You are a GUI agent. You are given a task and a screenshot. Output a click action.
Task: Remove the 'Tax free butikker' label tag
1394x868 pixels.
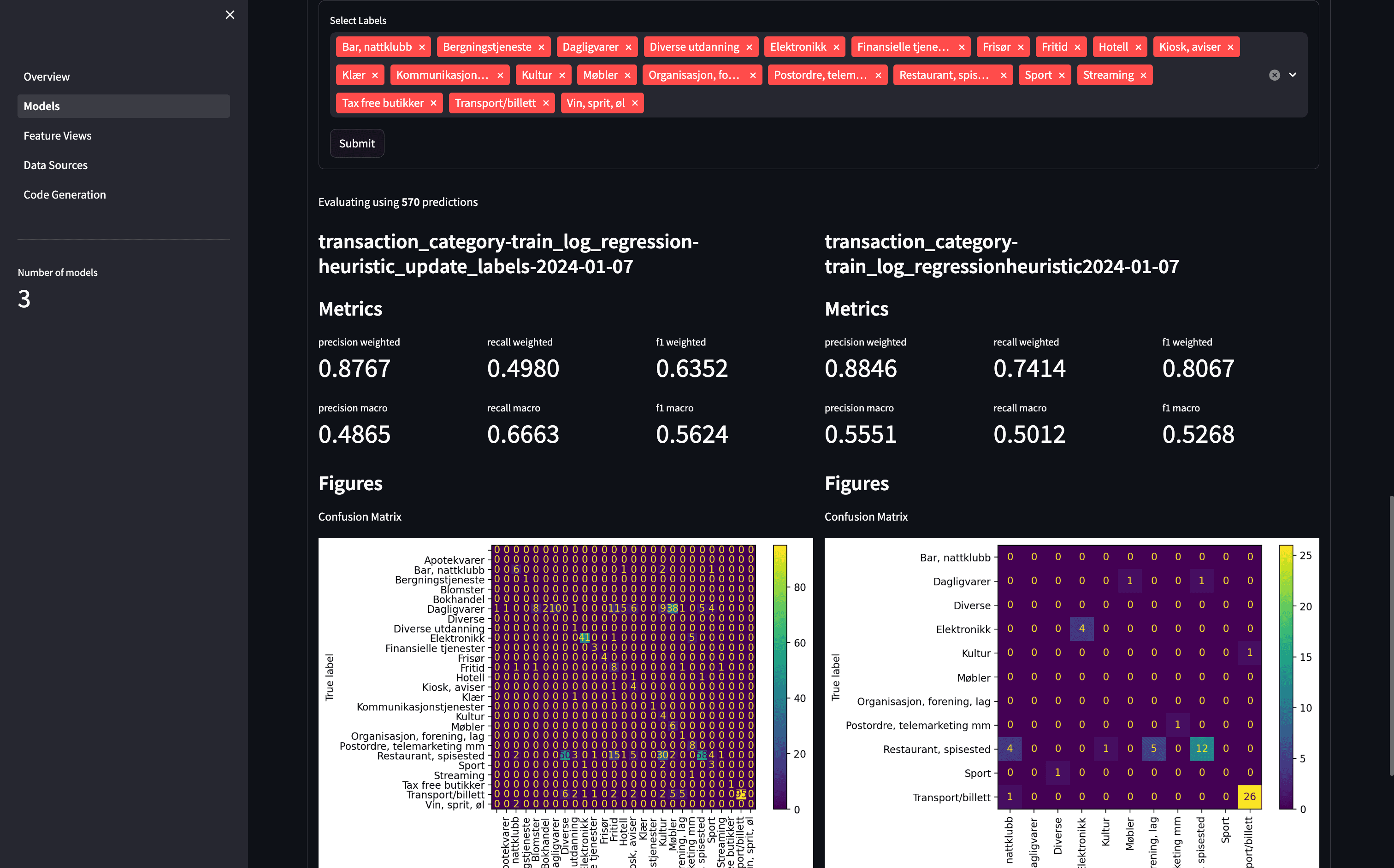point(434,103)
